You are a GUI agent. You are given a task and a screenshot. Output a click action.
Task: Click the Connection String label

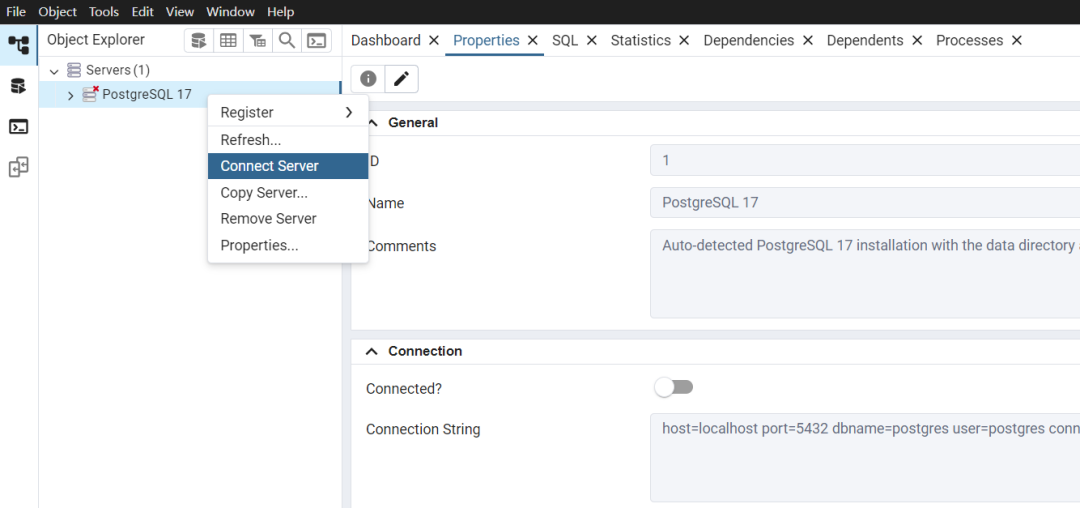tap(423, 430)
